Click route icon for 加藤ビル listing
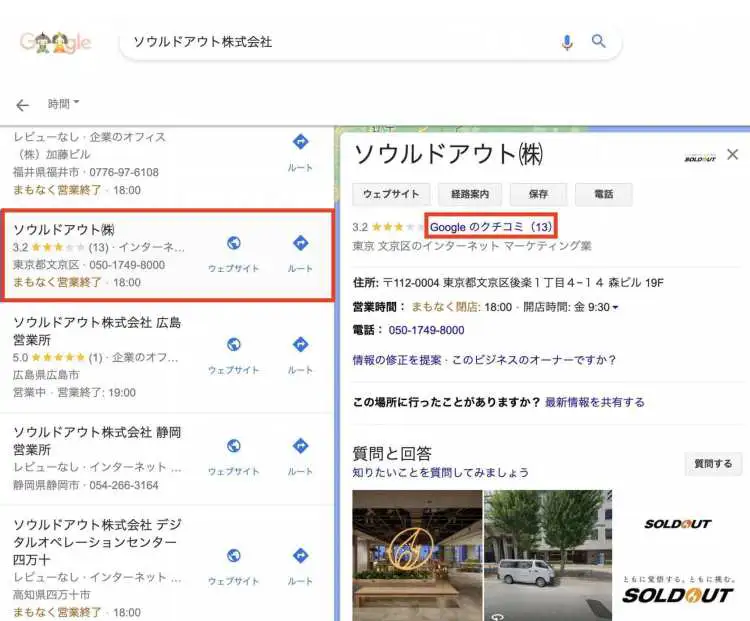 (300, 143)
